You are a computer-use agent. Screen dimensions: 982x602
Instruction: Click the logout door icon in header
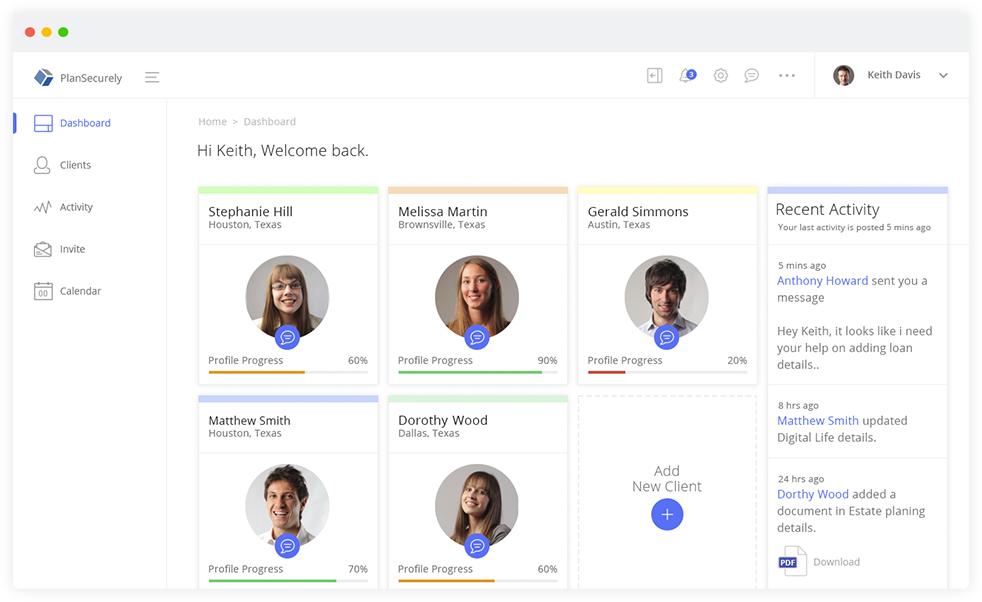pos(654,76)
